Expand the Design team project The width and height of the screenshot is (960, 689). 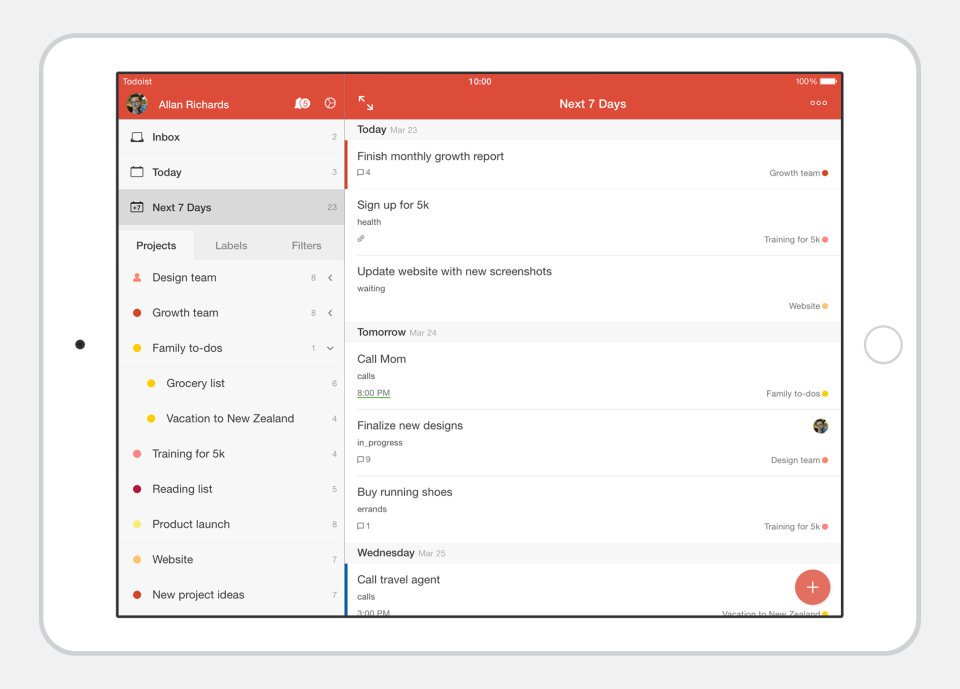(x=331, y=277)
